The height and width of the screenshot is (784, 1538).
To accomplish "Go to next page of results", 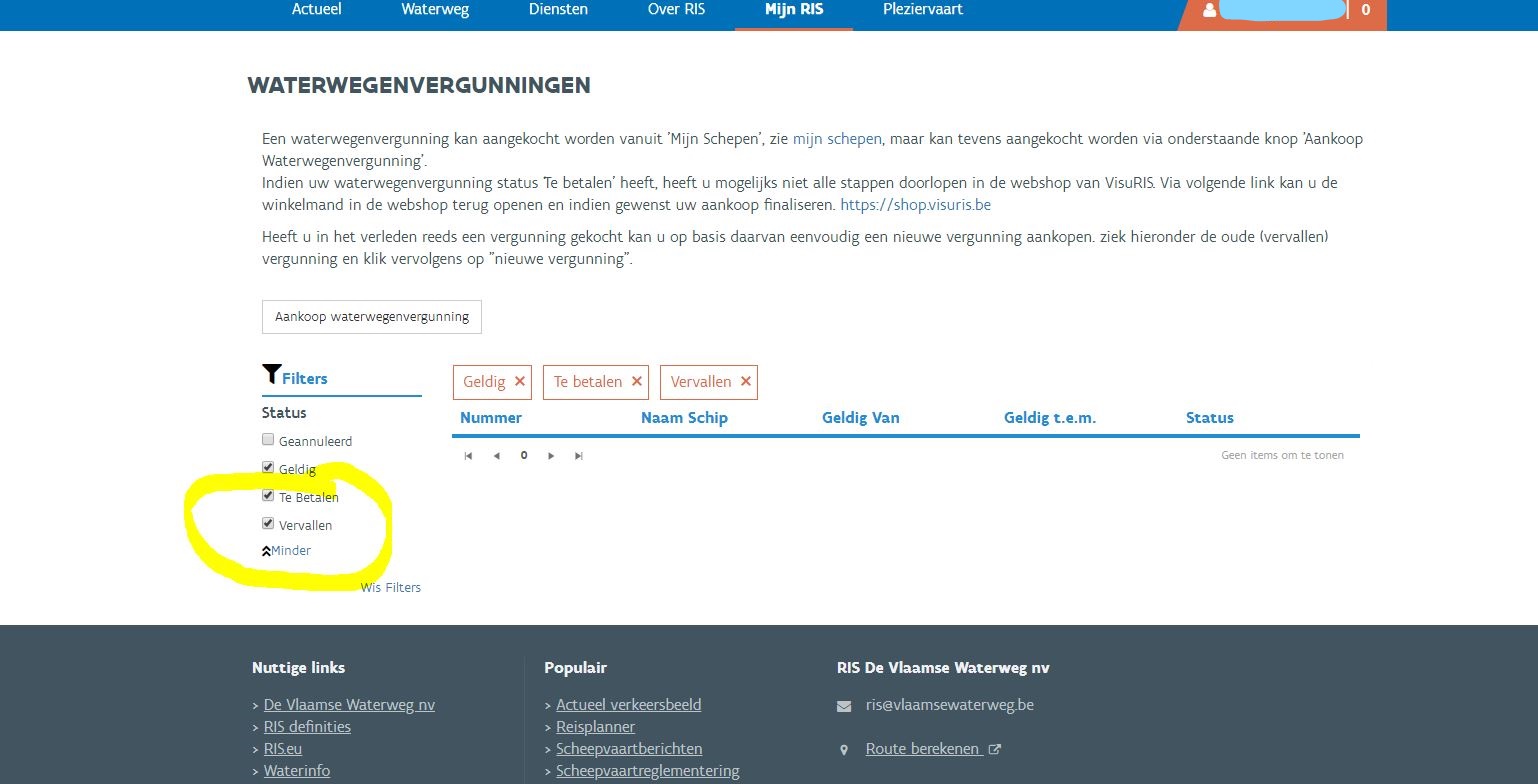I will (x=551, y=456).
